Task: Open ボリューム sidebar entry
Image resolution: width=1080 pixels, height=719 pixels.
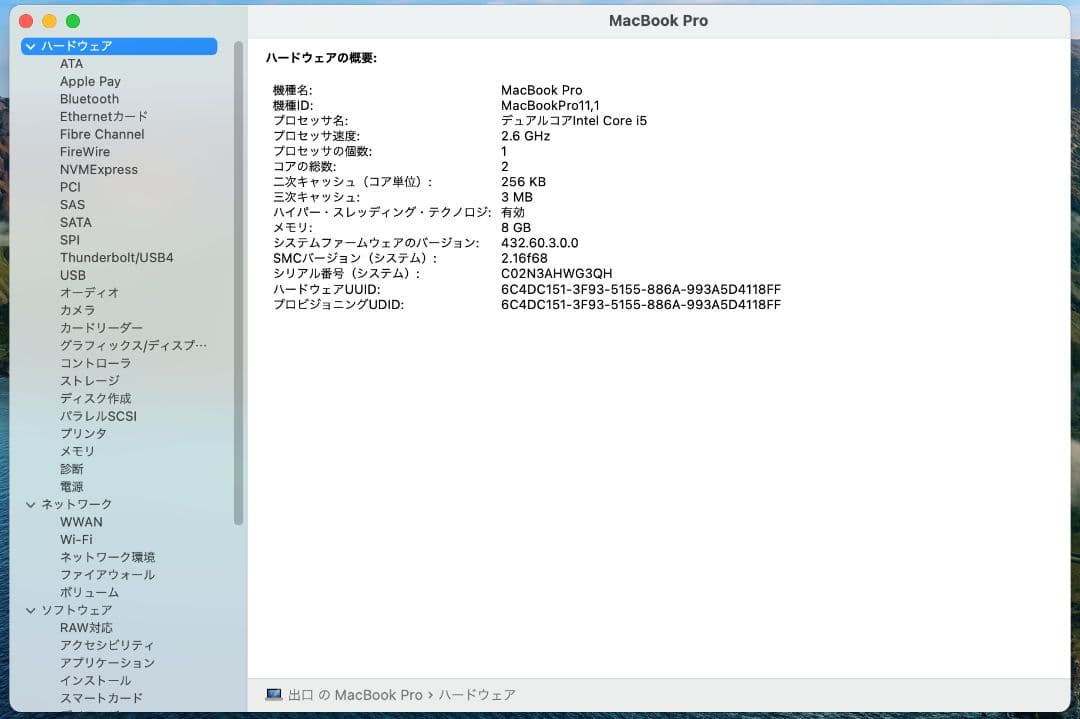Action: [90, 592]
